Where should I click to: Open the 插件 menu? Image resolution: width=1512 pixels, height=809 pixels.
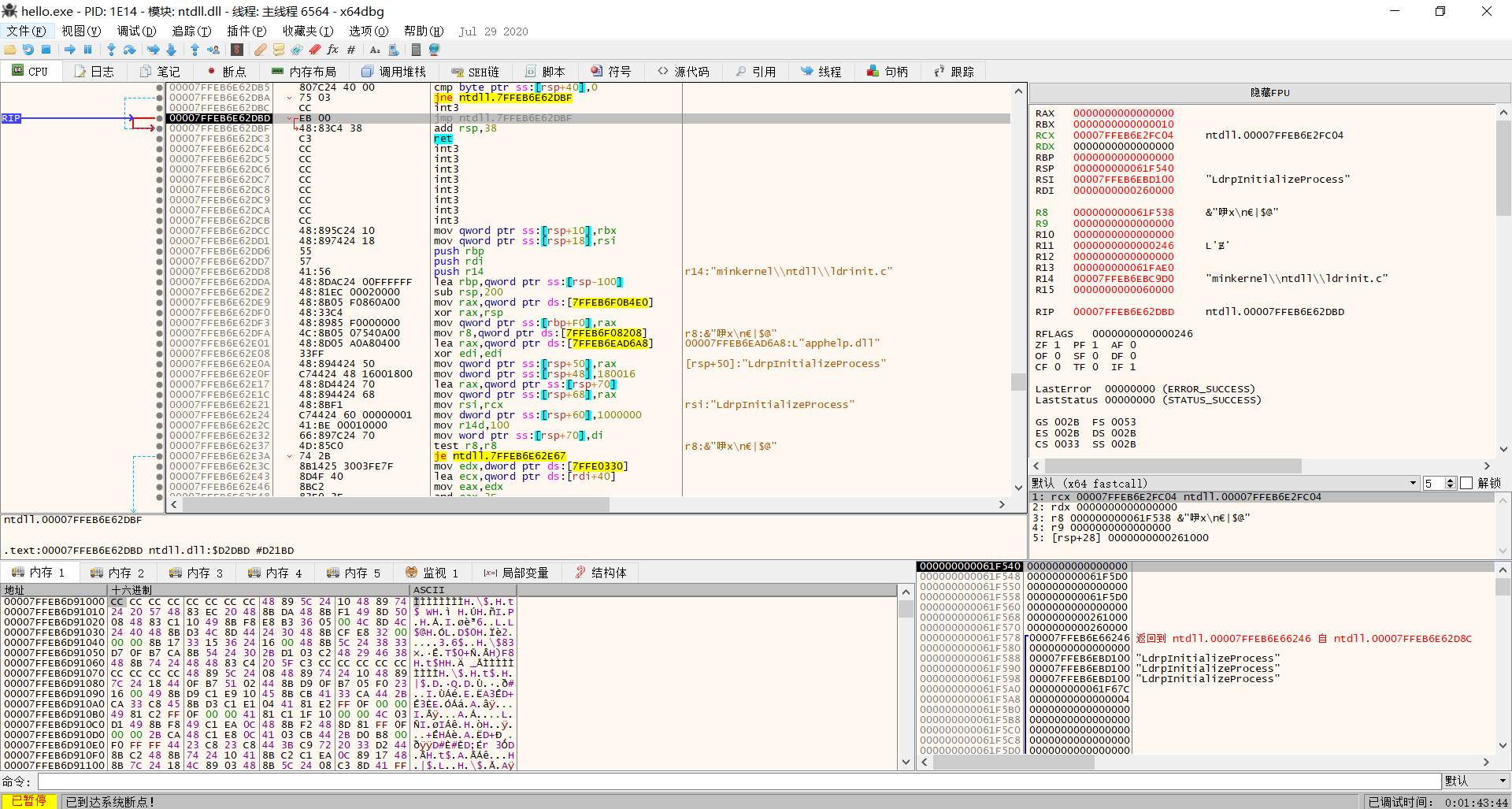246,31
